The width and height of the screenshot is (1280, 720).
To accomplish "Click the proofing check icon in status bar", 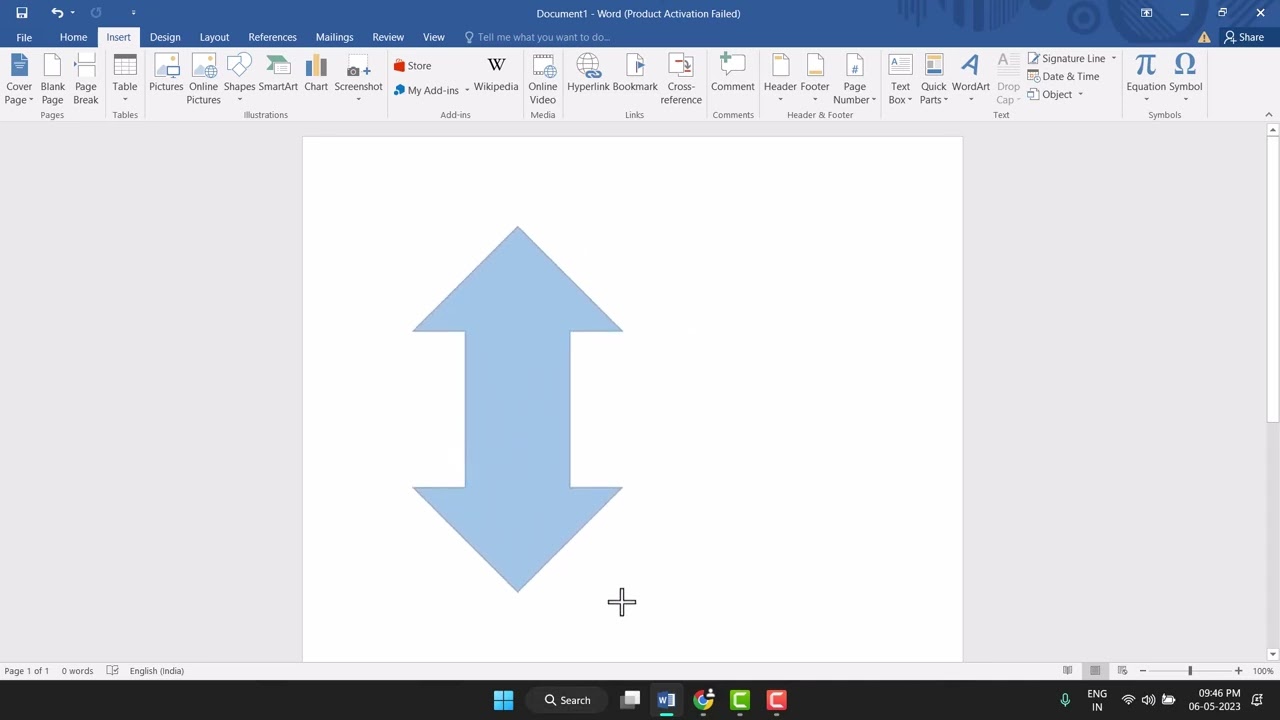I will coord(112,671).
